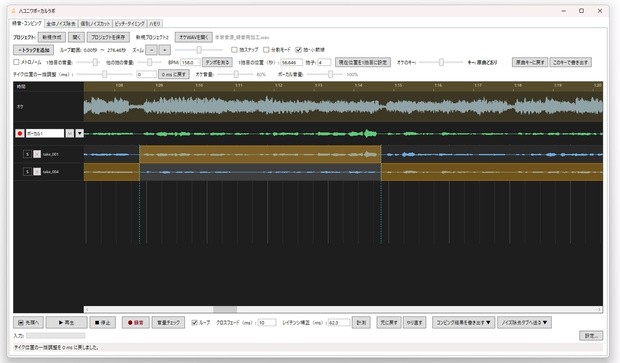This screenshot has height=363, width=620.
Task: Toggle the 拍・小節線 checkbox
Action: point(299,50)
